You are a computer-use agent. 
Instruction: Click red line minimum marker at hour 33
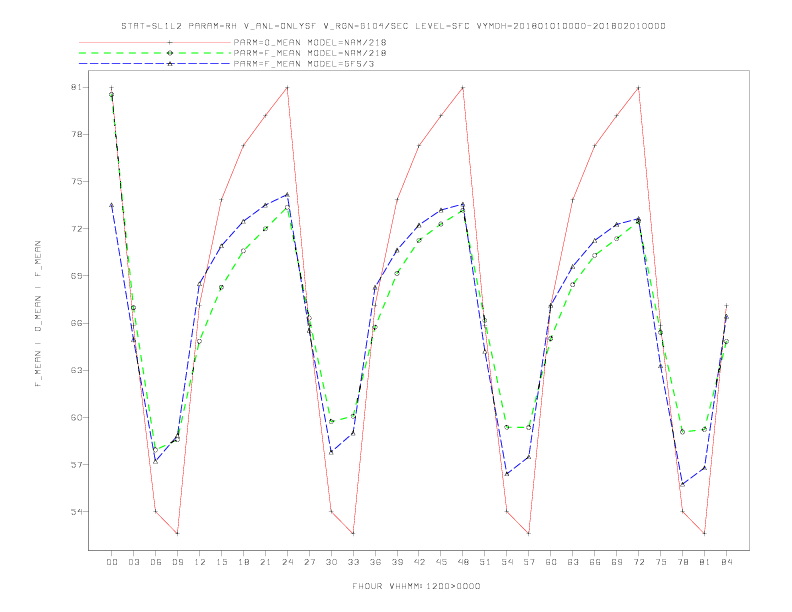pyautogui.click(x=353, y=533)
